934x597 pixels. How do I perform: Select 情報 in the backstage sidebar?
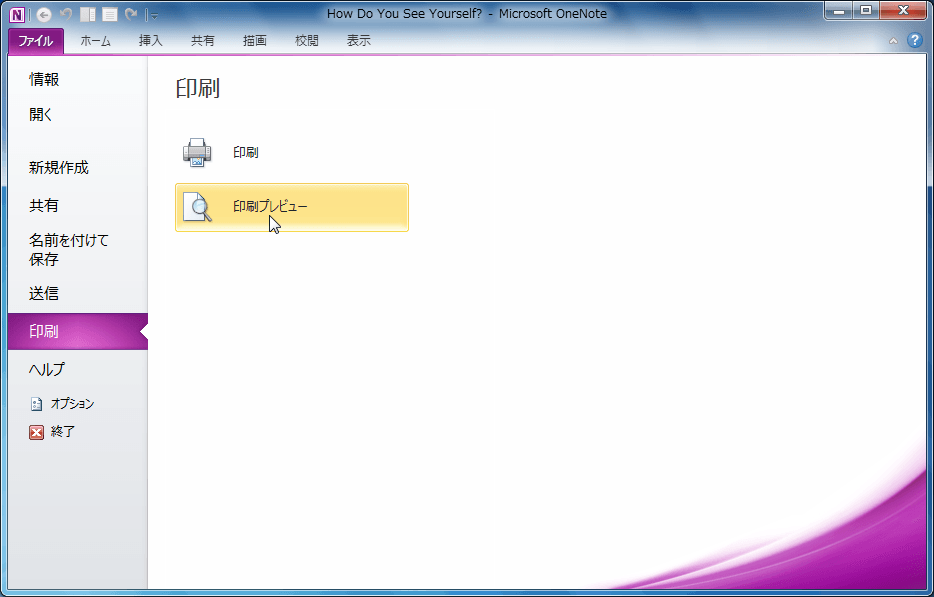click(x=78, y=79)
